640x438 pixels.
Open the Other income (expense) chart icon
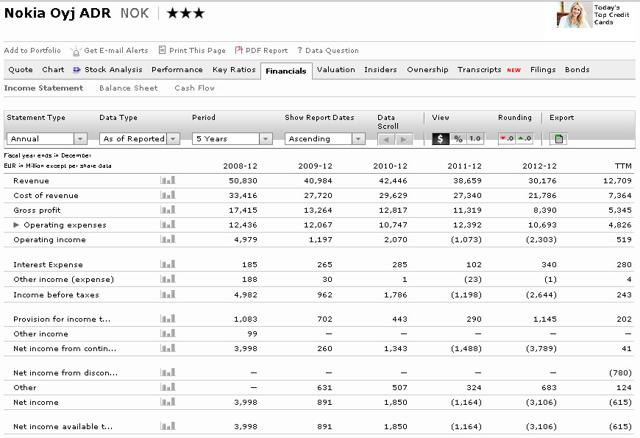tap(168, 279)
